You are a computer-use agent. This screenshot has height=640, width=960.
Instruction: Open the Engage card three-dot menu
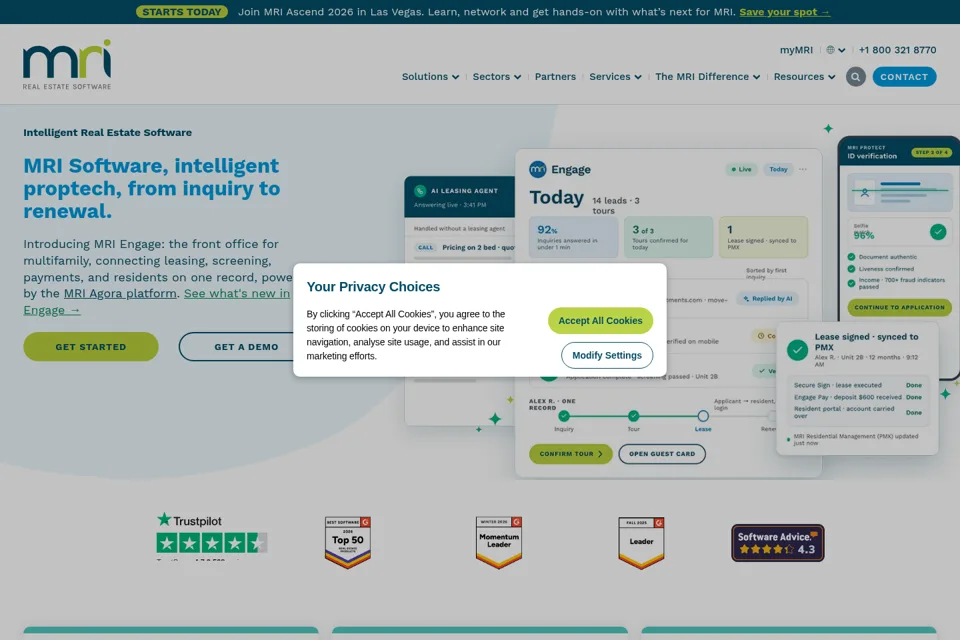[803, 169]
